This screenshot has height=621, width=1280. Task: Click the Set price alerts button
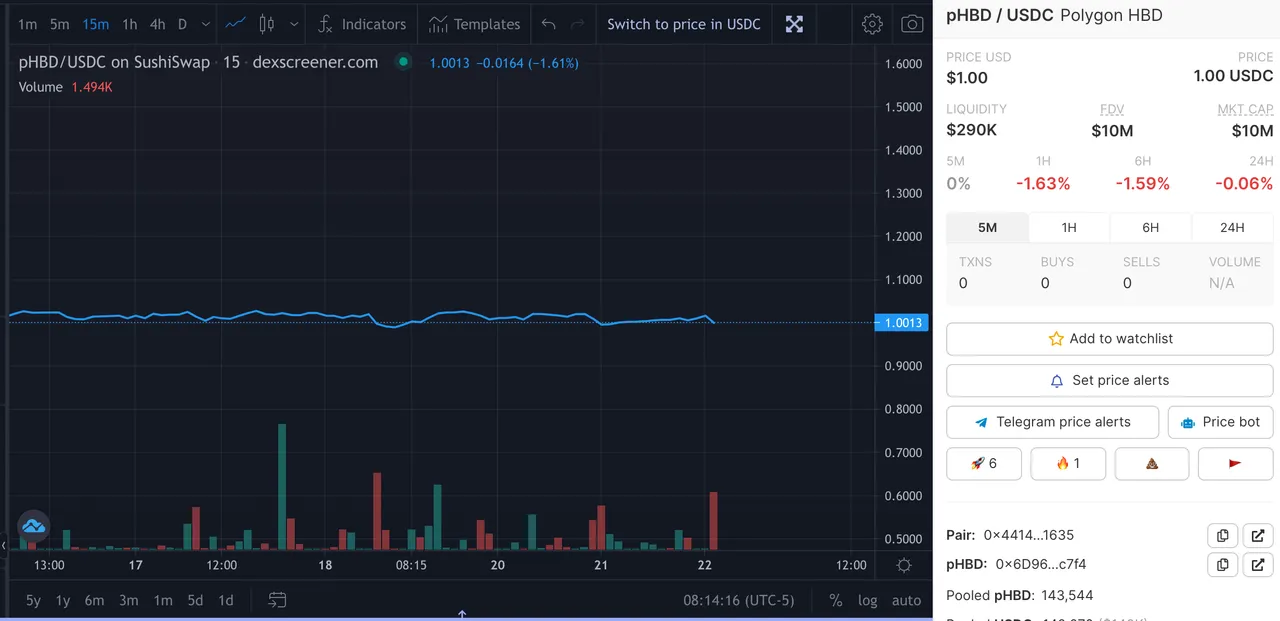[x=1110, y=380]
